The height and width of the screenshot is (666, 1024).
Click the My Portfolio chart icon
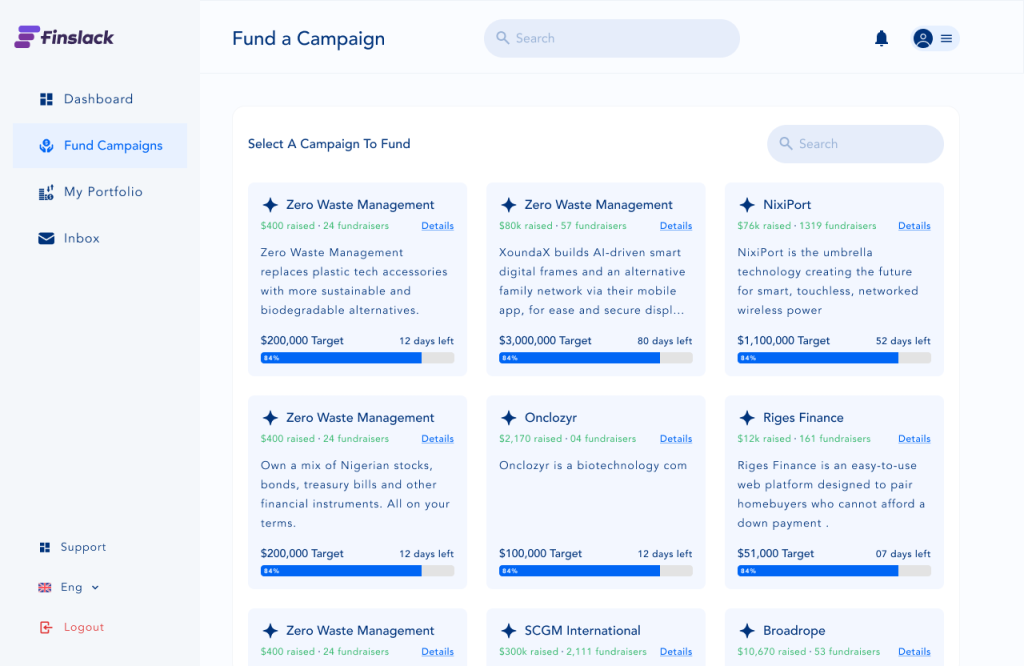pyautogui.click(x=46, y=192)
